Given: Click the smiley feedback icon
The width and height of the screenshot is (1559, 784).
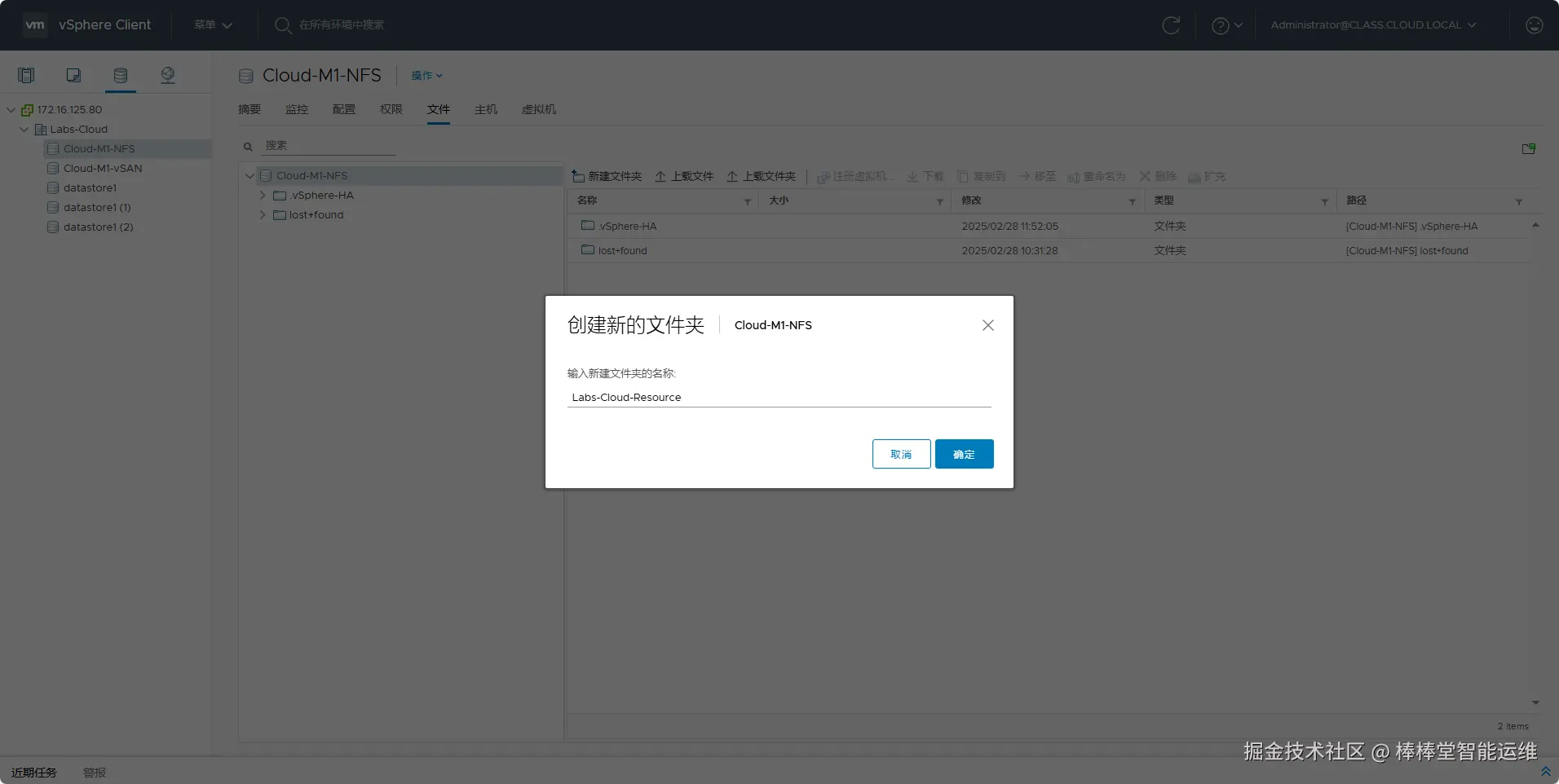Looking at the screenshot, I should (x=1535, y=25).
